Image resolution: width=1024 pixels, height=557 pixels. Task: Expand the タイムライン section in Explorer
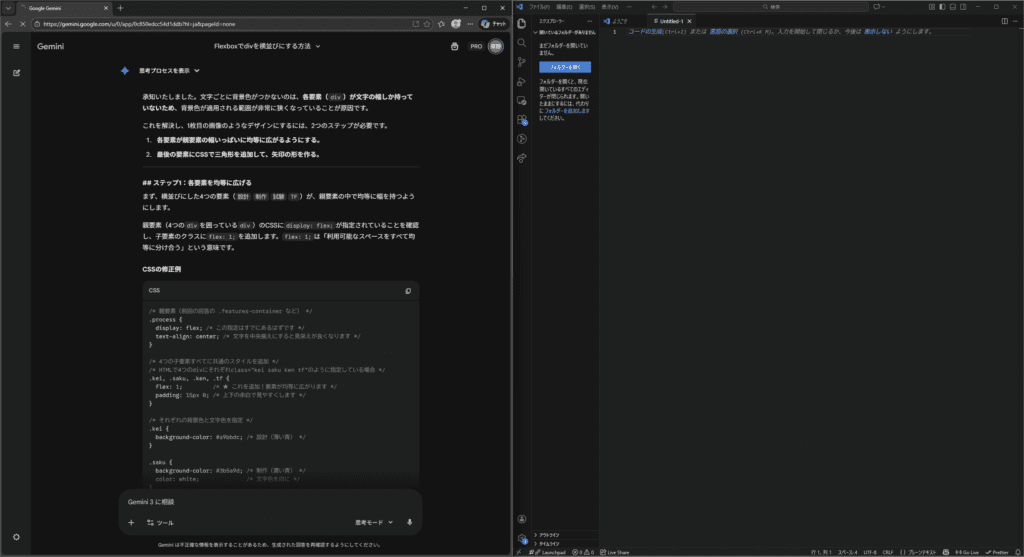(x=550, y=542)
